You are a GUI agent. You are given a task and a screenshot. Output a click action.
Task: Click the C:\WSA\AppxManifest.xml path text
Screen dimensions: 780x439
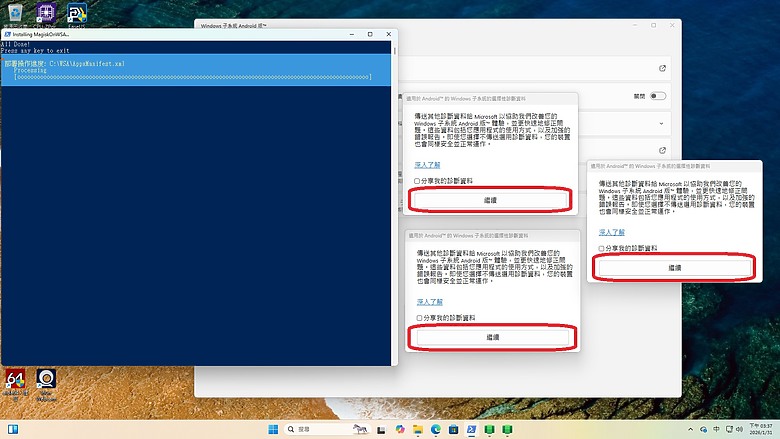[87, 64]
